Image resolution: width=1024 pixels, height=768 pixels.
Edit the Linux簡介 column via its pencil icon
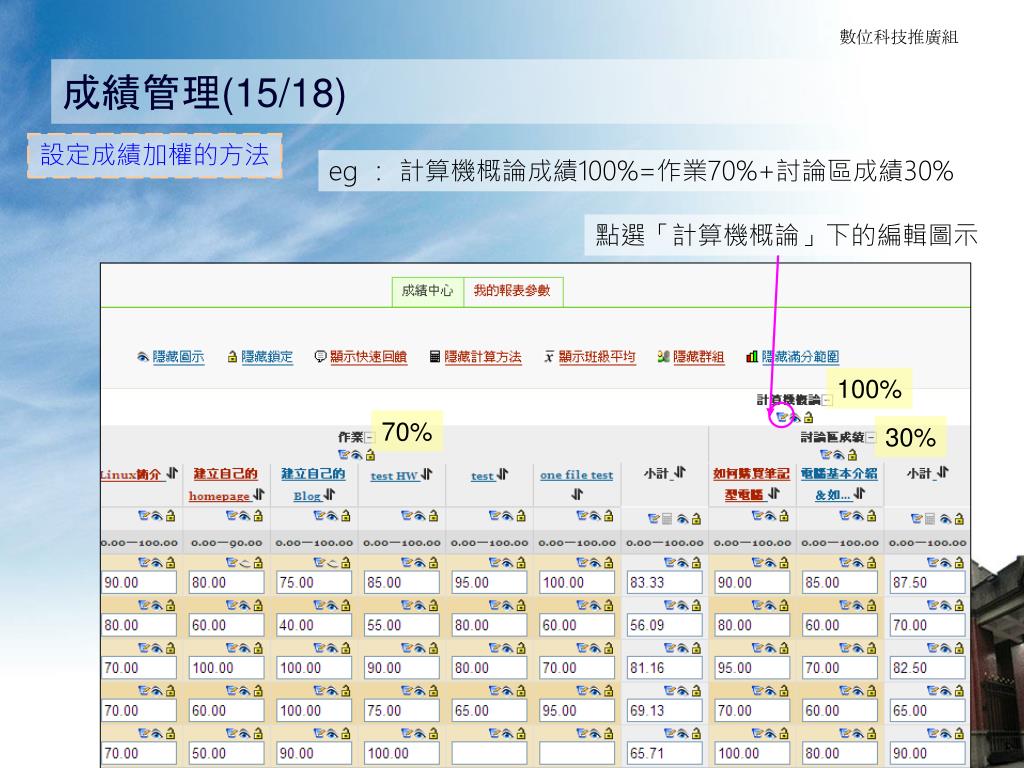[144, 516]
